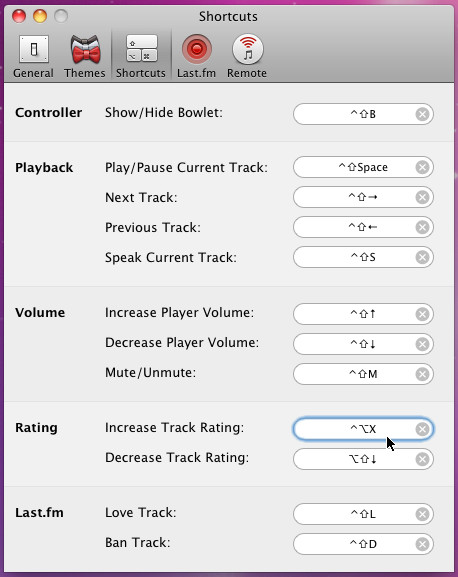458x577 pixels.
Task: Clear the Speak Current Track shortcut
Action: point(422,258)
